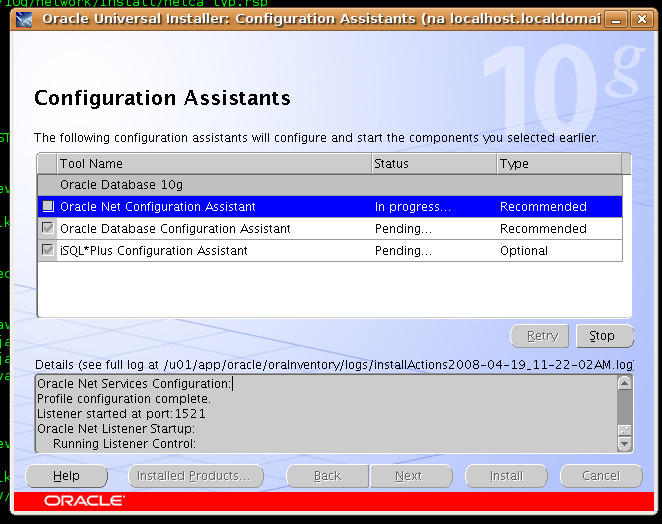
Task: Toggle Oracle Database Configuration Assistant checkbox
Action: pos(48,228)
